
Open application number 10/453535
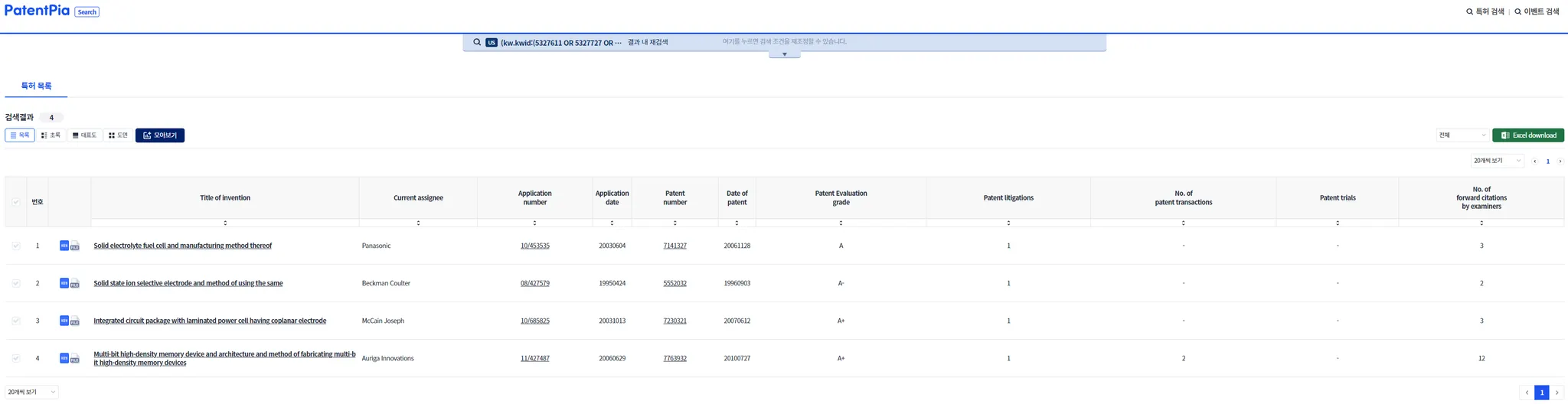534,246
